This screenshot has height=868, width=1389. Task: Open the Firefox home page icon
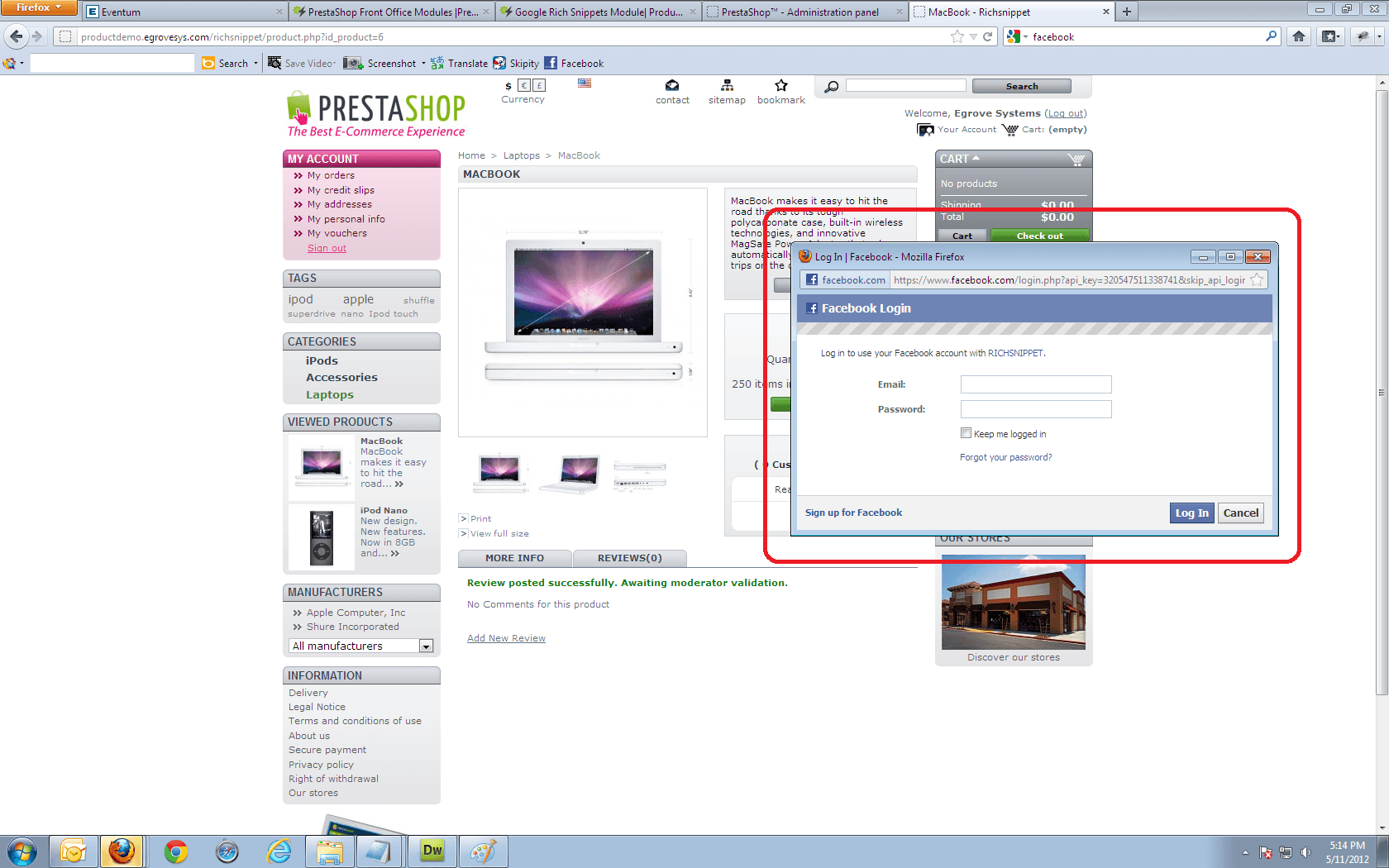1299,36
